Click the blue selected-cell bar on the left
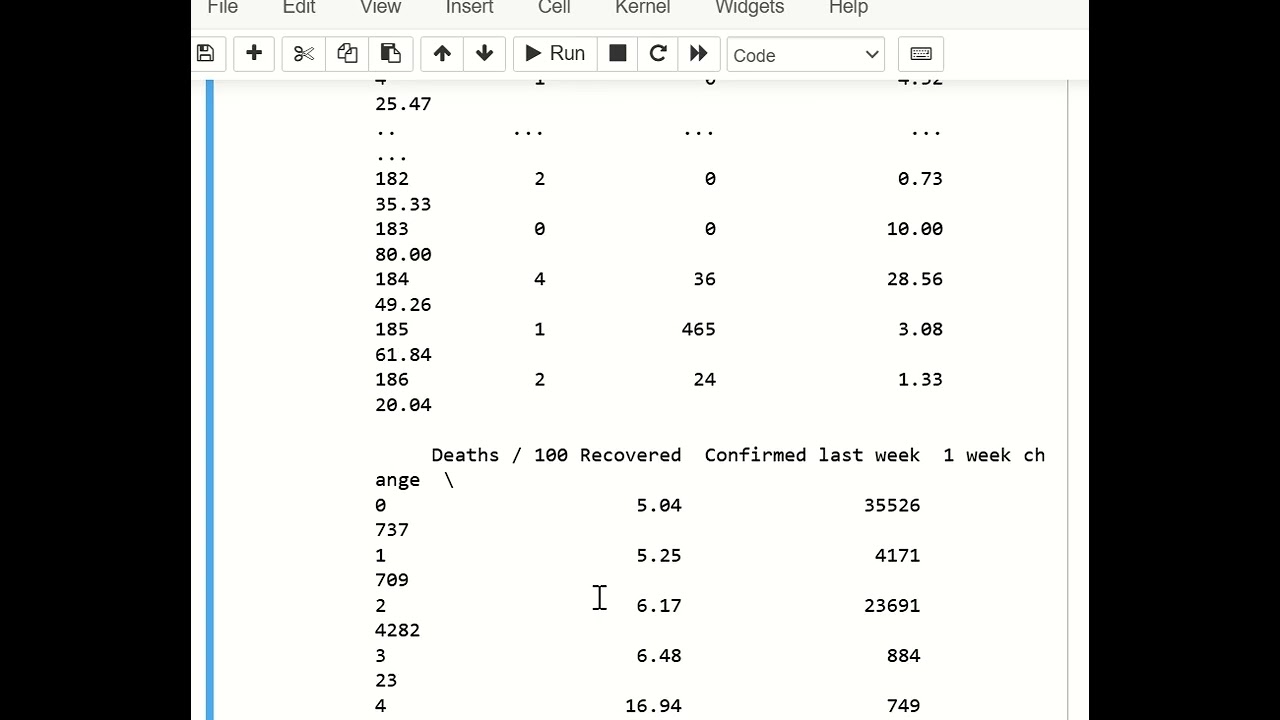Image resolution: width=1280 pixels, height=720 pixels. click(210, 400)
